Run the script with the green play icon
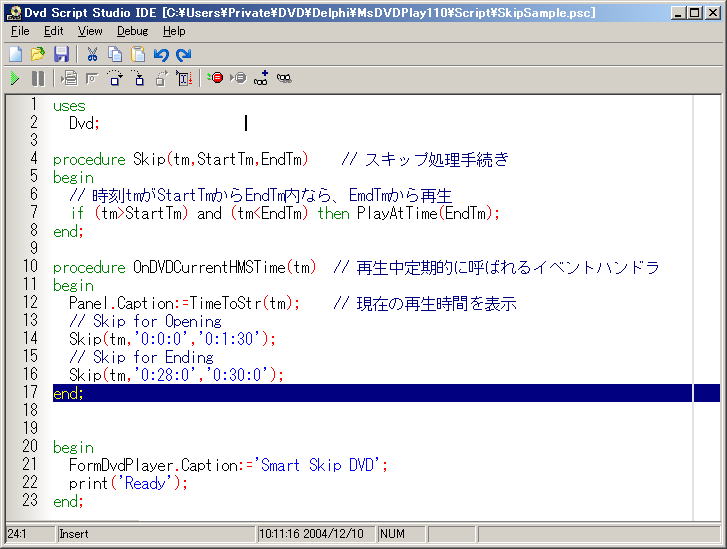Viewport: 727px width, 549px height. 15,78
